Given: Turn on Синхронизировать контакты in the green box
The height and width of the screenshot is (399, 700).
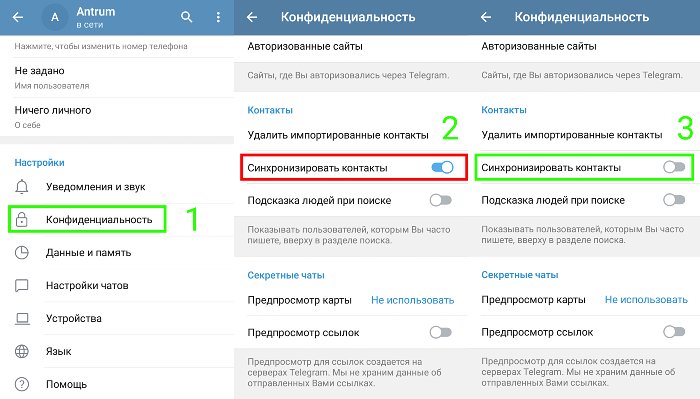Looking at the screenshot, I should coord(674,167).
